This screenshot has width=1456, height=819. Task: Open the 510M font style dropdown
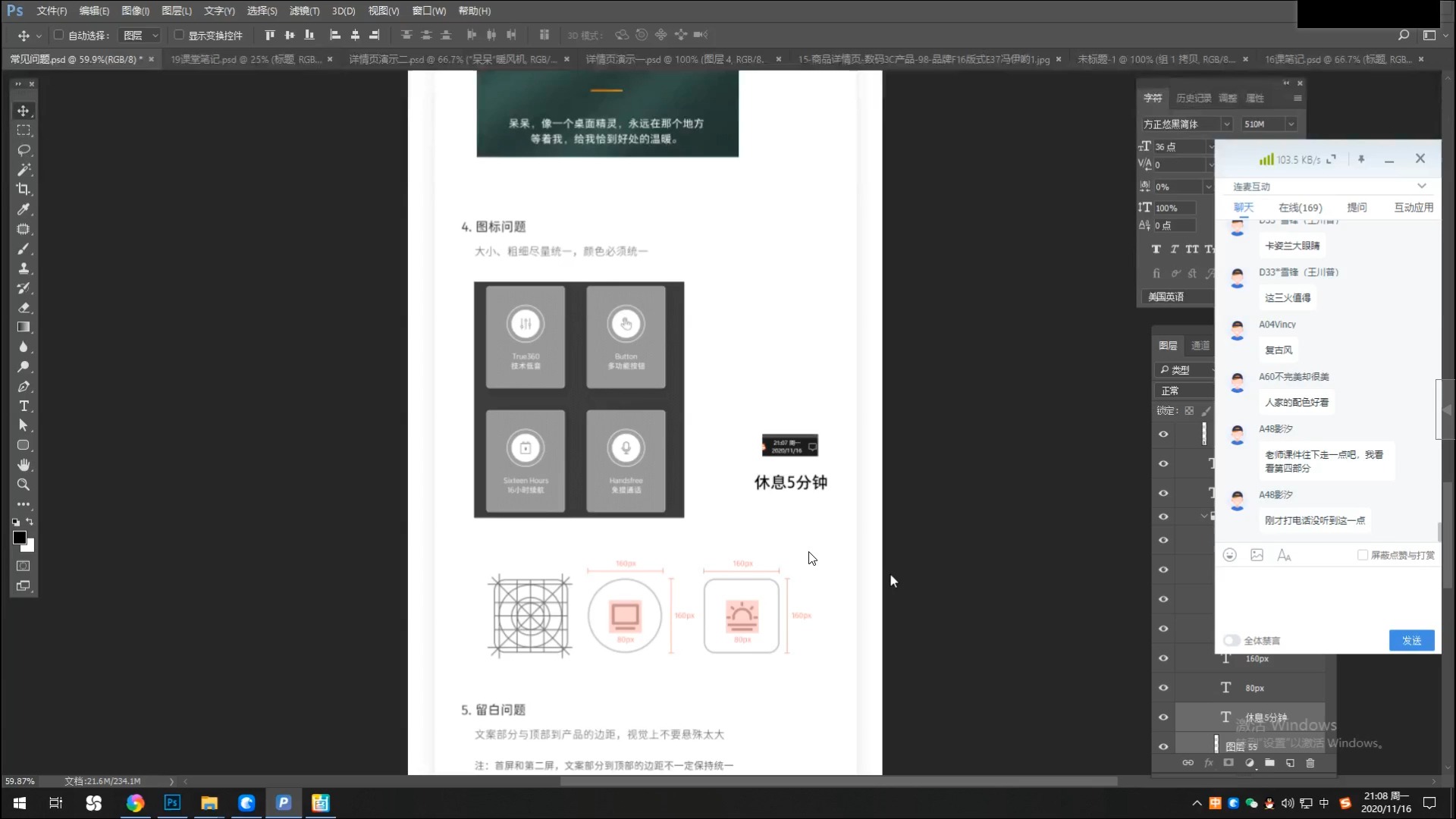click(1291, 124)
